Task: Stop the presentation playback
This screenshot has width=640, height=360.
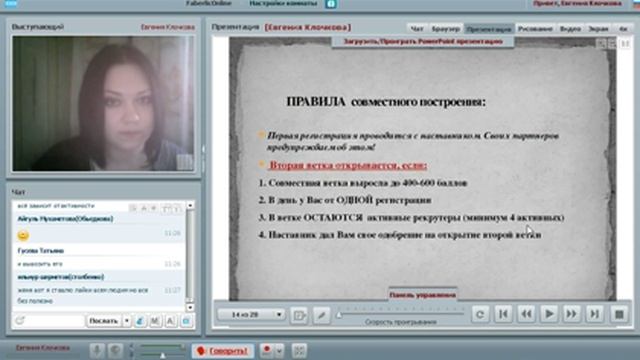Action: [619, 314]
